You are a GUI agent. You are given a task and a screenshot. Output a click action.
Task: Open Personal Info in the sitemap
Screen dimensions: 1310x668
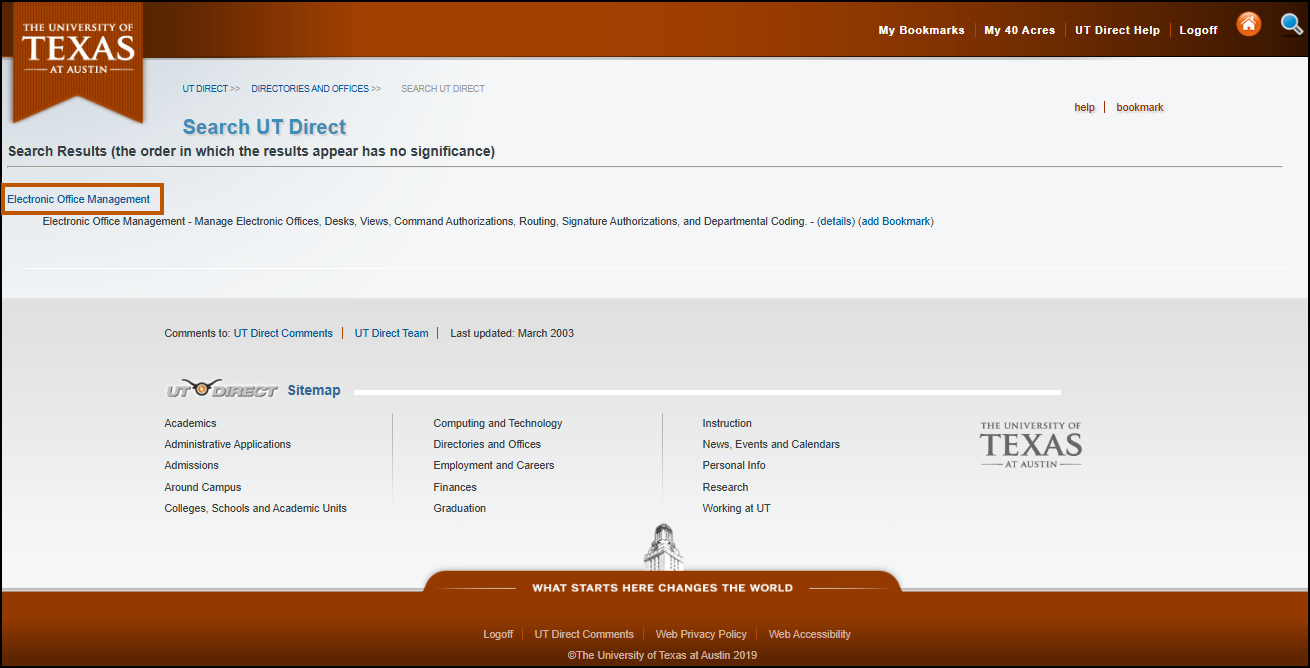click(734, 465)
